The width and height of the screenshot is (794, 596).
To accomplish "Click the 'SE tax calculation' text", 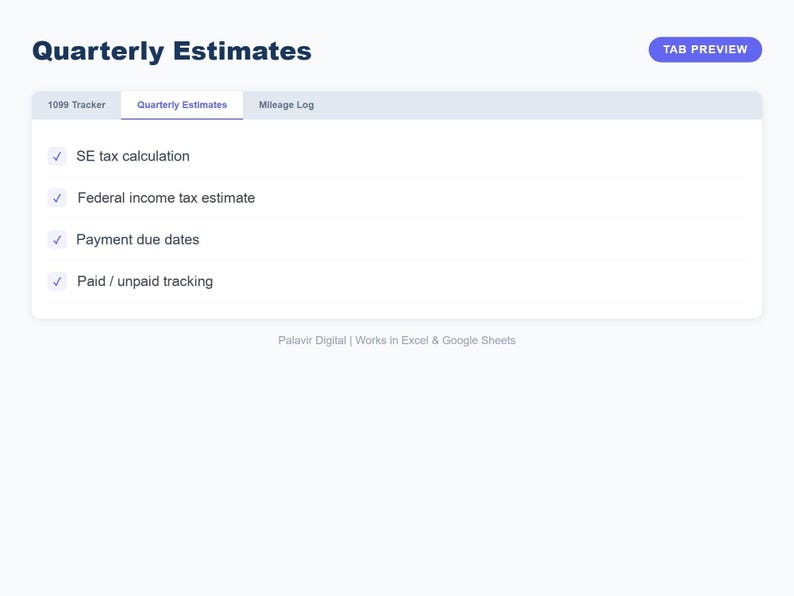I will [133, 156].
